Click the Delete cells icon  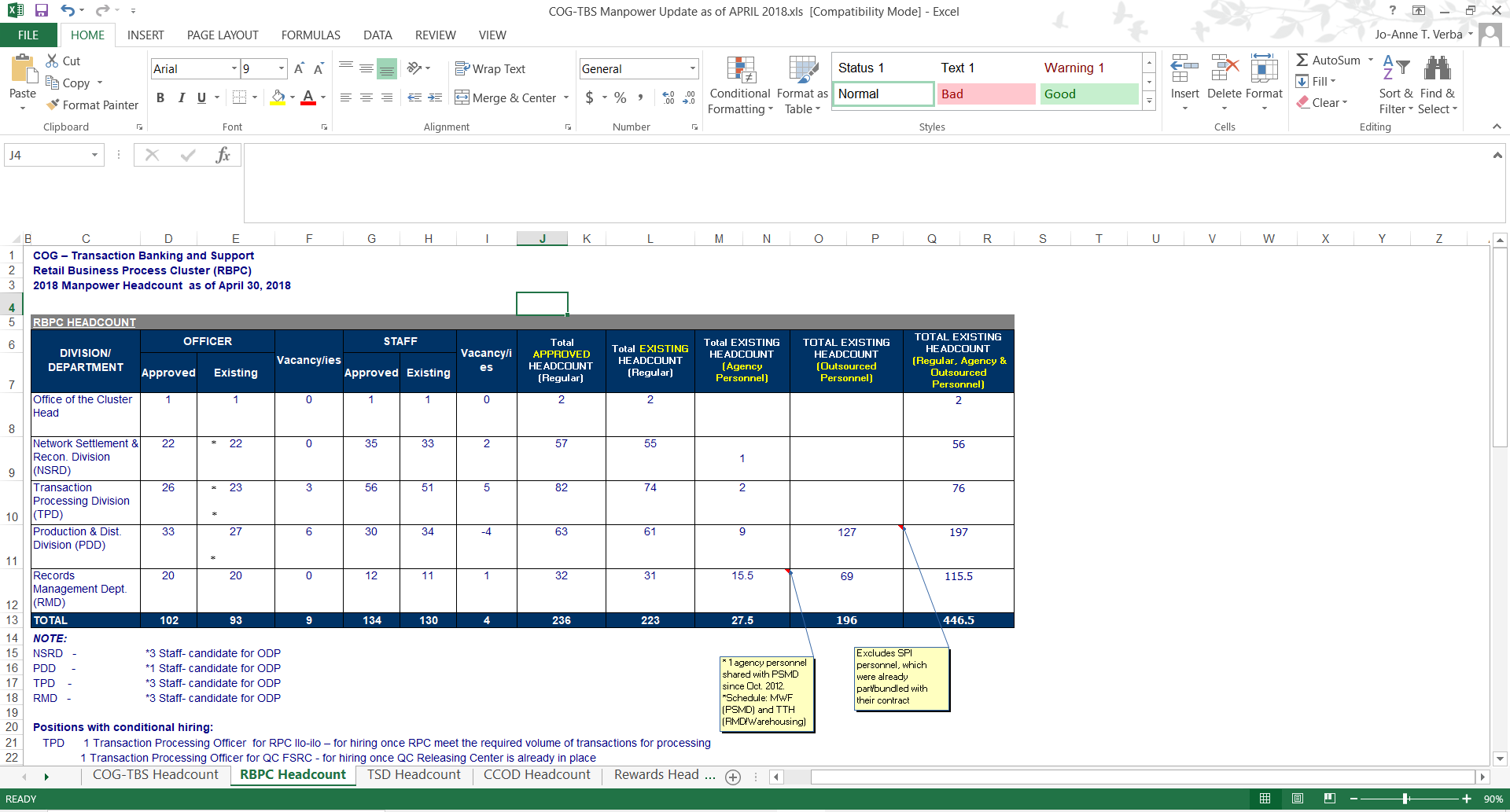point(1225,69)
